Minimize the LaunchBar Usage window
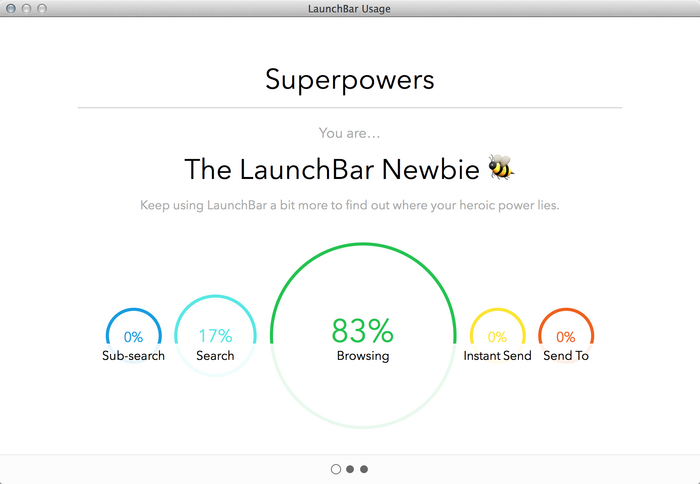This screenshot has width=700, height=484. pyautogui.click(x=26, y=8)
